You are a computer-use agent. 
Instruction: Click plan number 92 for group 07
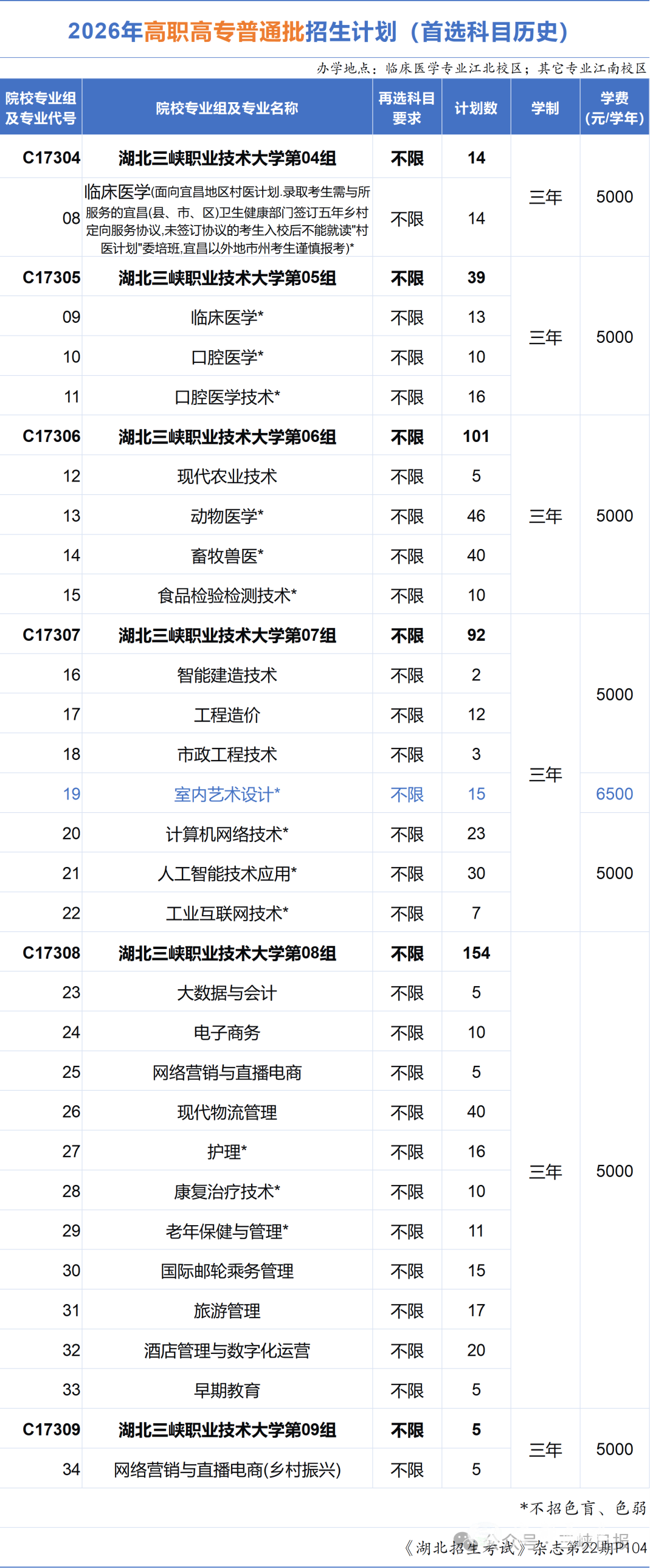click(x=476, y=635)
